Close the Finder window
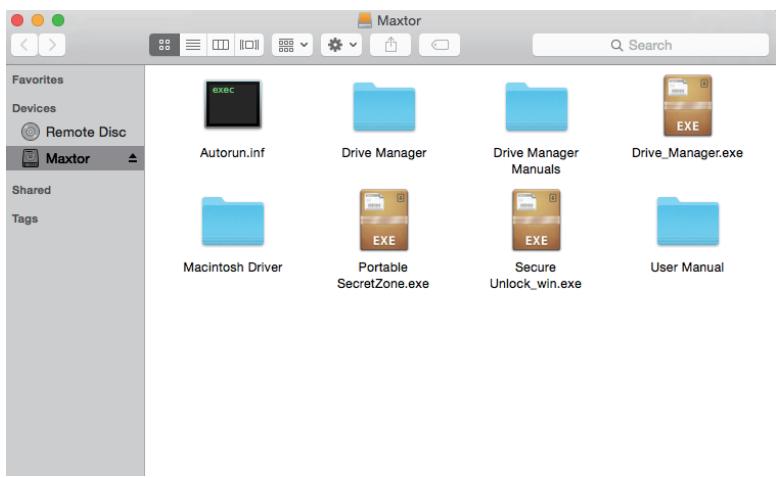This screenshot has width=782, height=478. point(17,20)
